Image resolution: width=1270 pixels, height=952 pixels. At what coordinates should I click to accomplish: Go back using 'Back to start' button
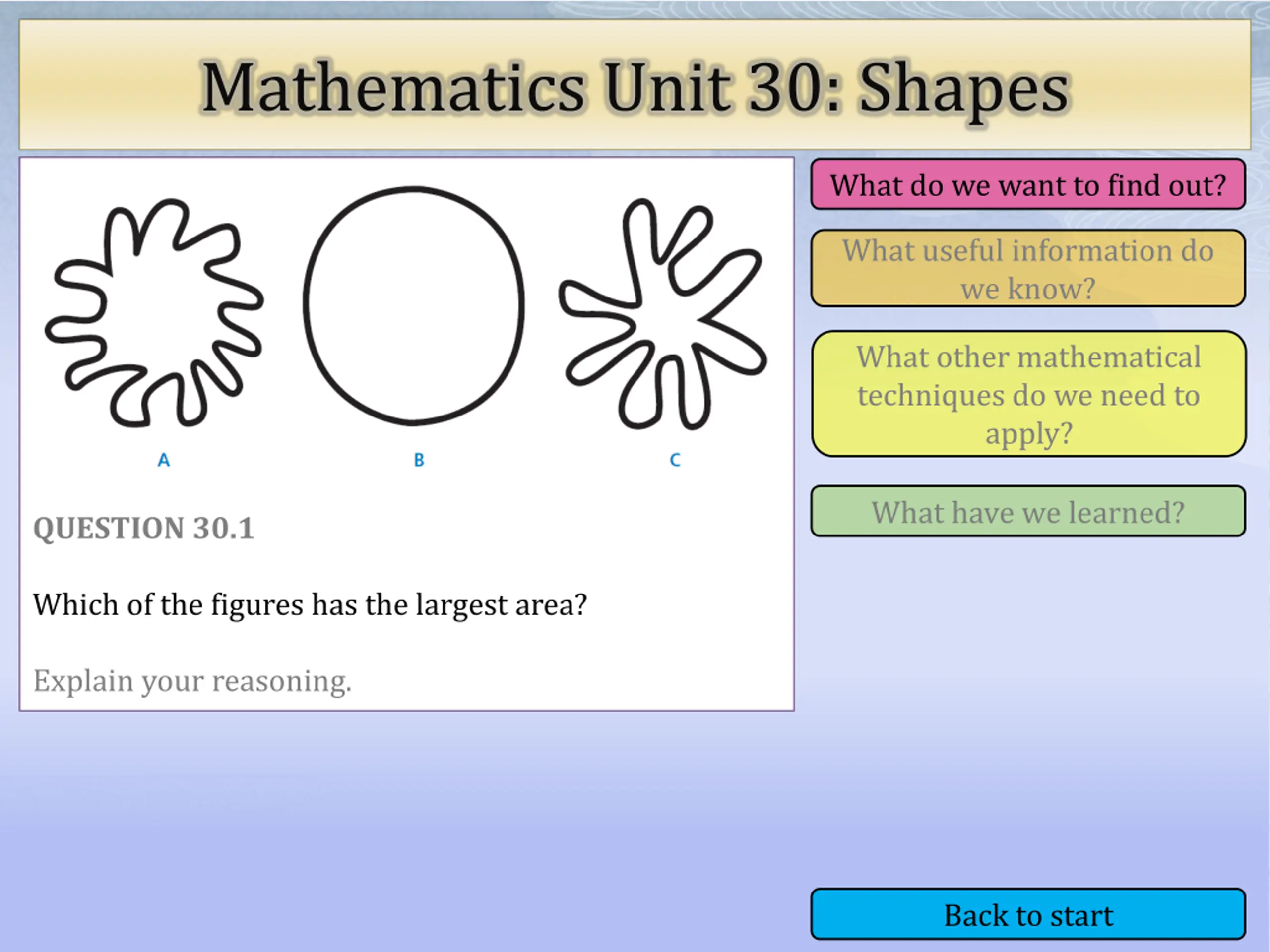[x=1028, y=915]
